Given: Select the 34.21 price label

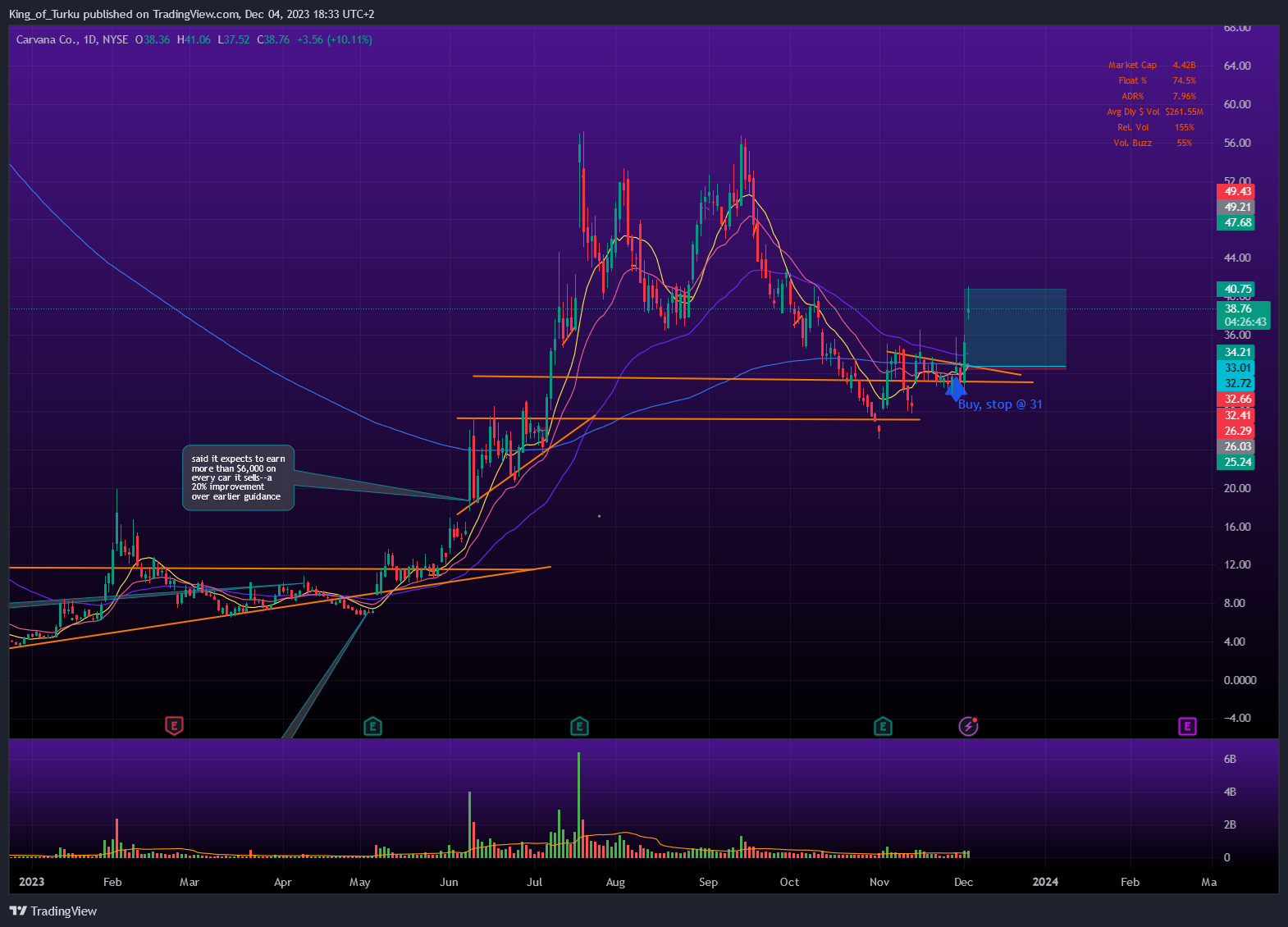Looking at the screenshot, I should (x=1235, y=352).
